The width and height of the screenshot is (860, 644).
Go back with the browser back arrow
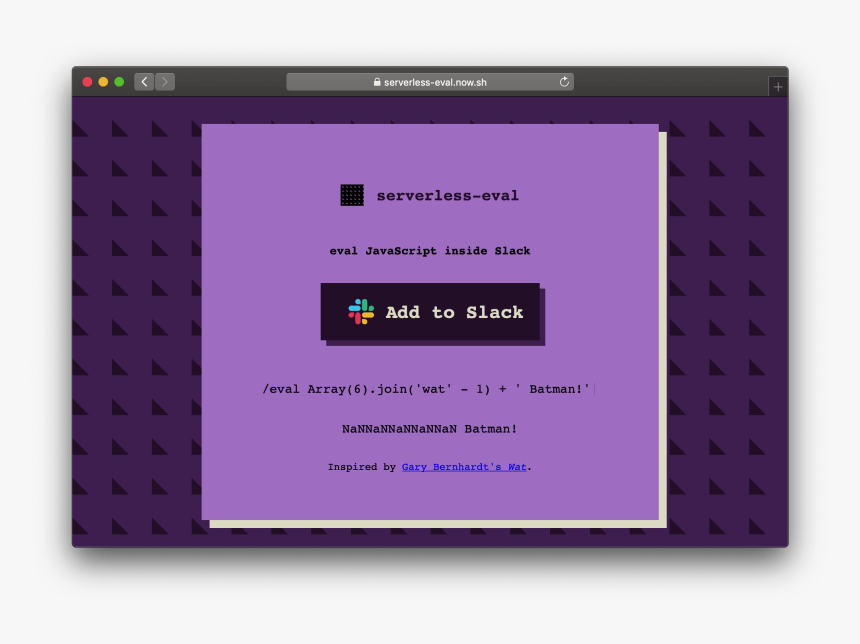point(144,82)
